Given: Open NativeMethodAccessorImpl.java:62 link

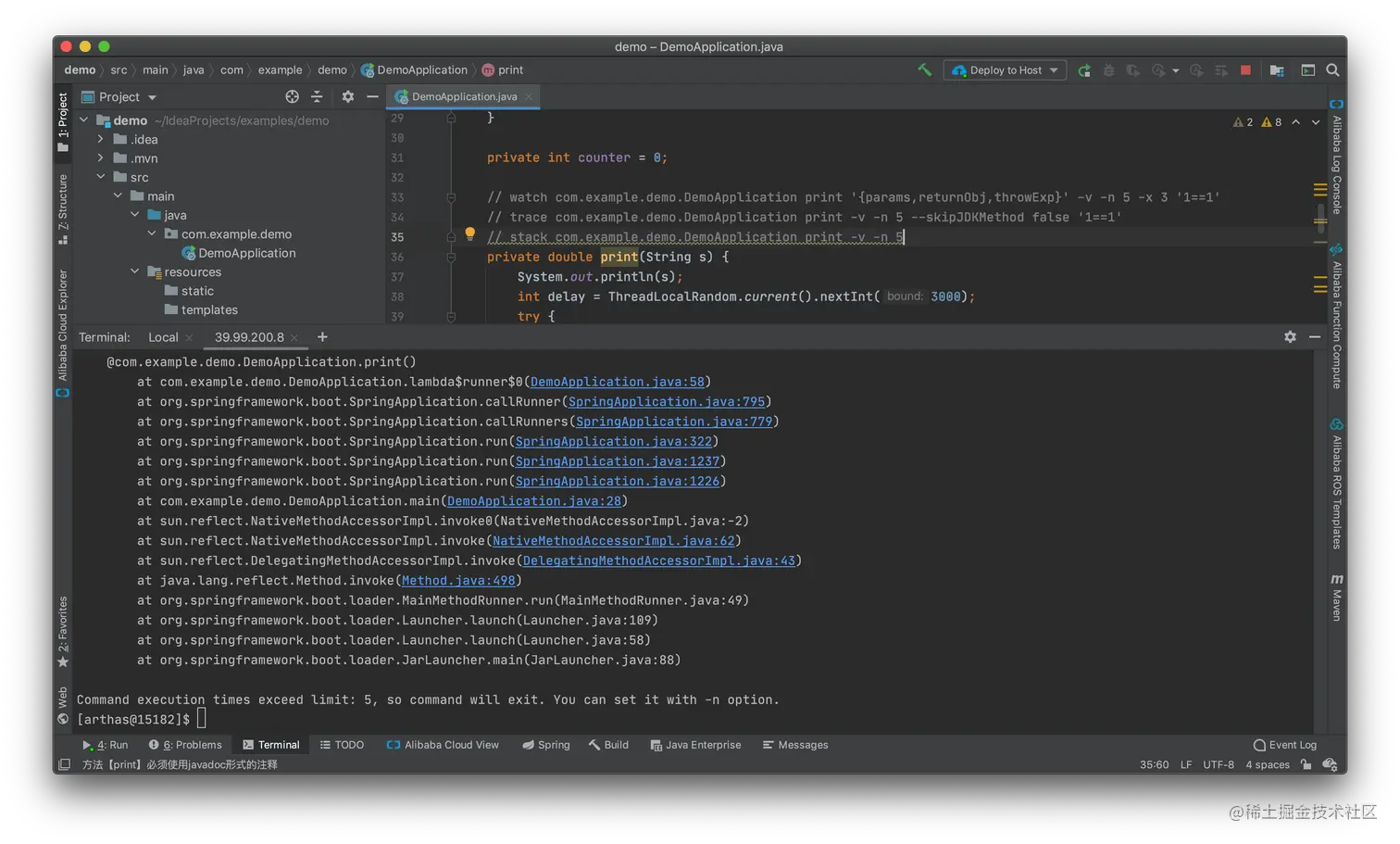Looking at the screenshot, I should pyautogui.click(x=613, y=541).
